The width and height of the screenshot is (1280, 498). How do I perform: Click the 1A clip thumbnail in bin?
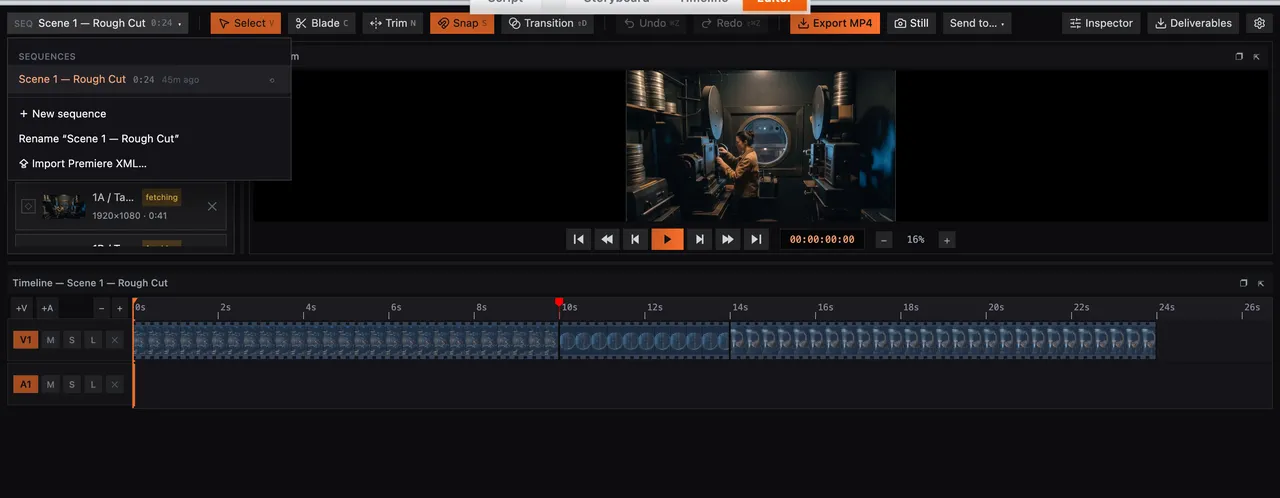[64, 206]
